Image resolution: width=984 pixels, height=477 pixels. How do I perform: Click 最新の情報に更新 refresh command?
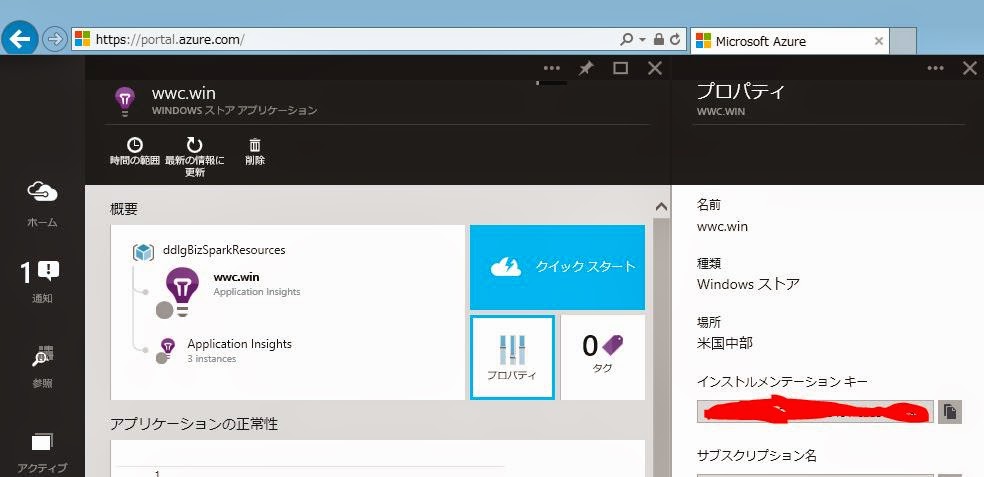click(x=195, y=157)
